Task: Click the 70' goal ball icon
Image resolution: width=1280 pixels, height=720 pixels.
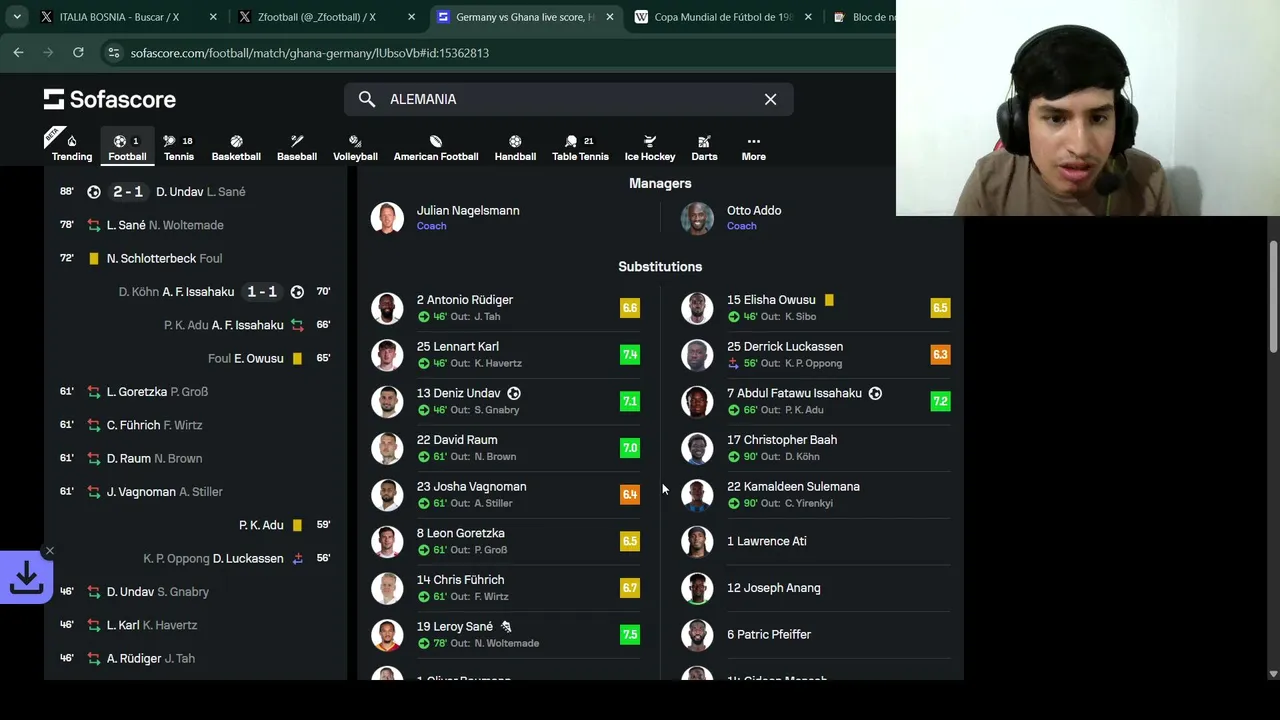Action: [x=297, y=291]
